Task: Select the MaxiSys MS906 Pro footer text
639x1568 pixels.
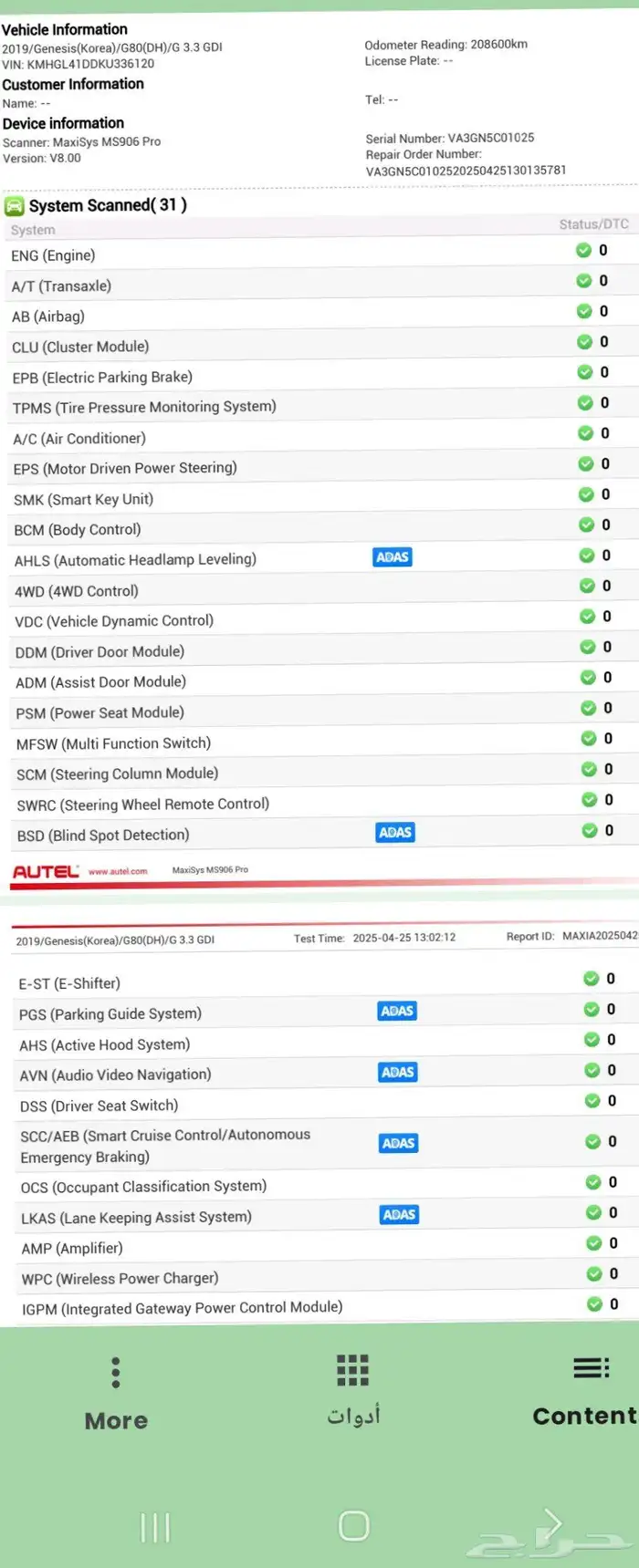Action: tap(210, 869)
